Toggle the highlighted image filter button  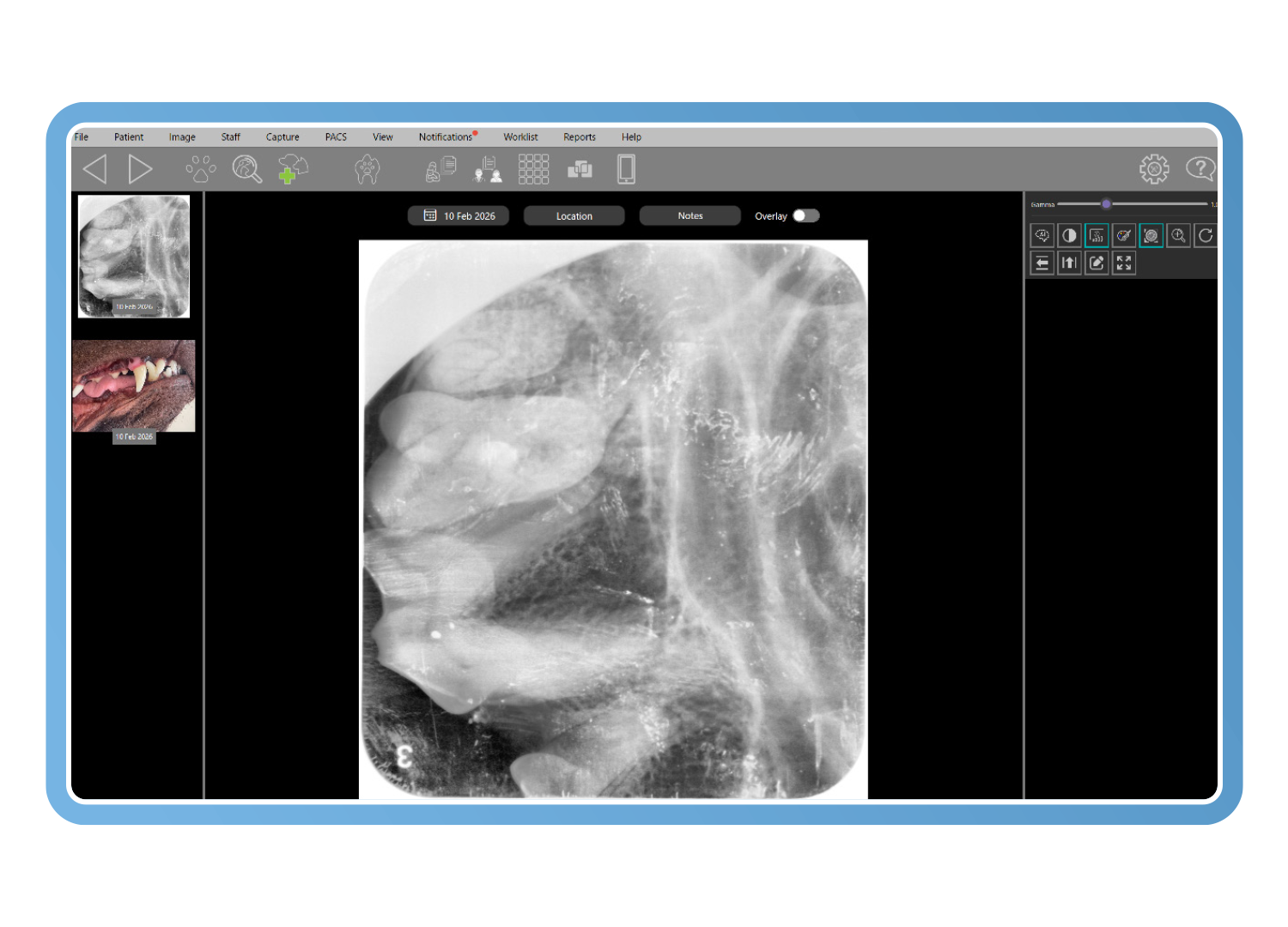[1097, 235]
